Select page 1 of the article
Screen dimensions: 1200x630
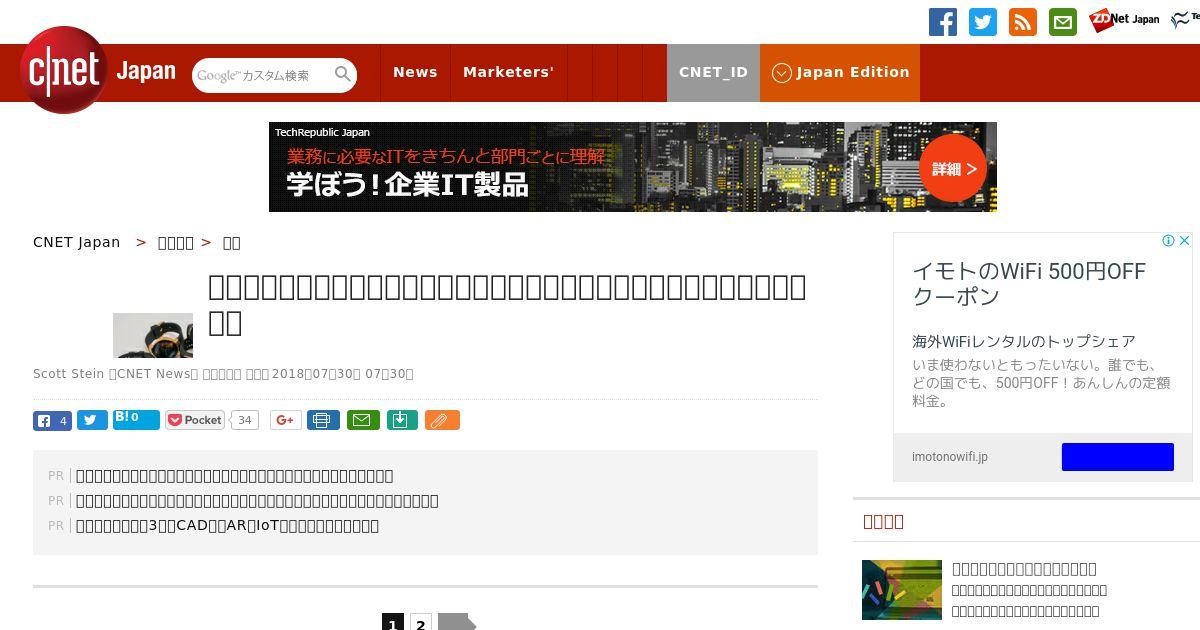pyautogui.click(x=393, y=624)
